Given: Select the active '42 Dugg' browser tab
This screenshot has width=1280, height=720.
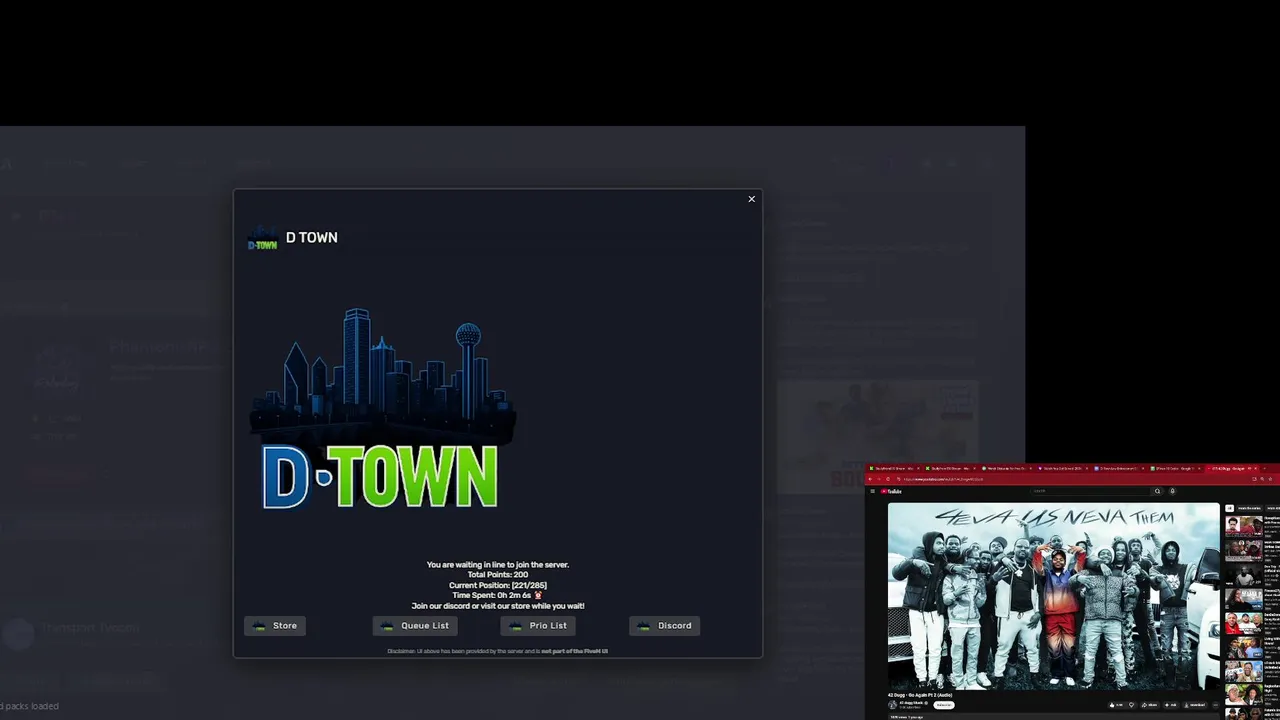Looking at the screenshot, I should click(x=1233, y=468).
